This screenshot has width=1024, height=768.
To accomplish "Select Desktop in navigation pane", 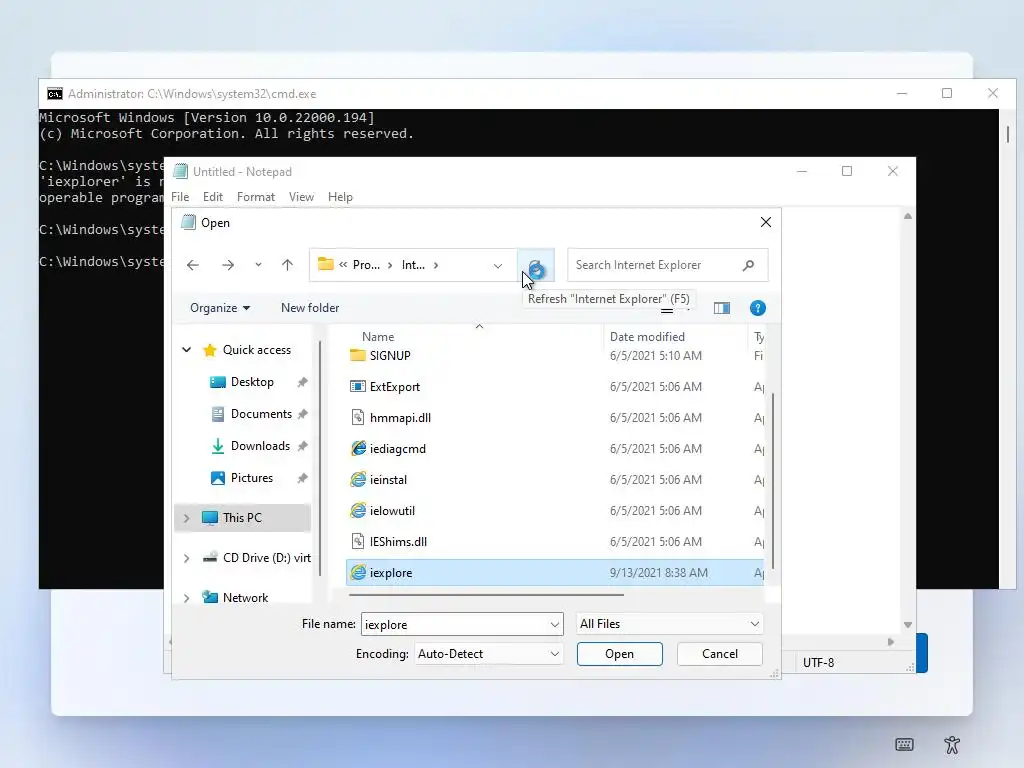I will point(252,382).
